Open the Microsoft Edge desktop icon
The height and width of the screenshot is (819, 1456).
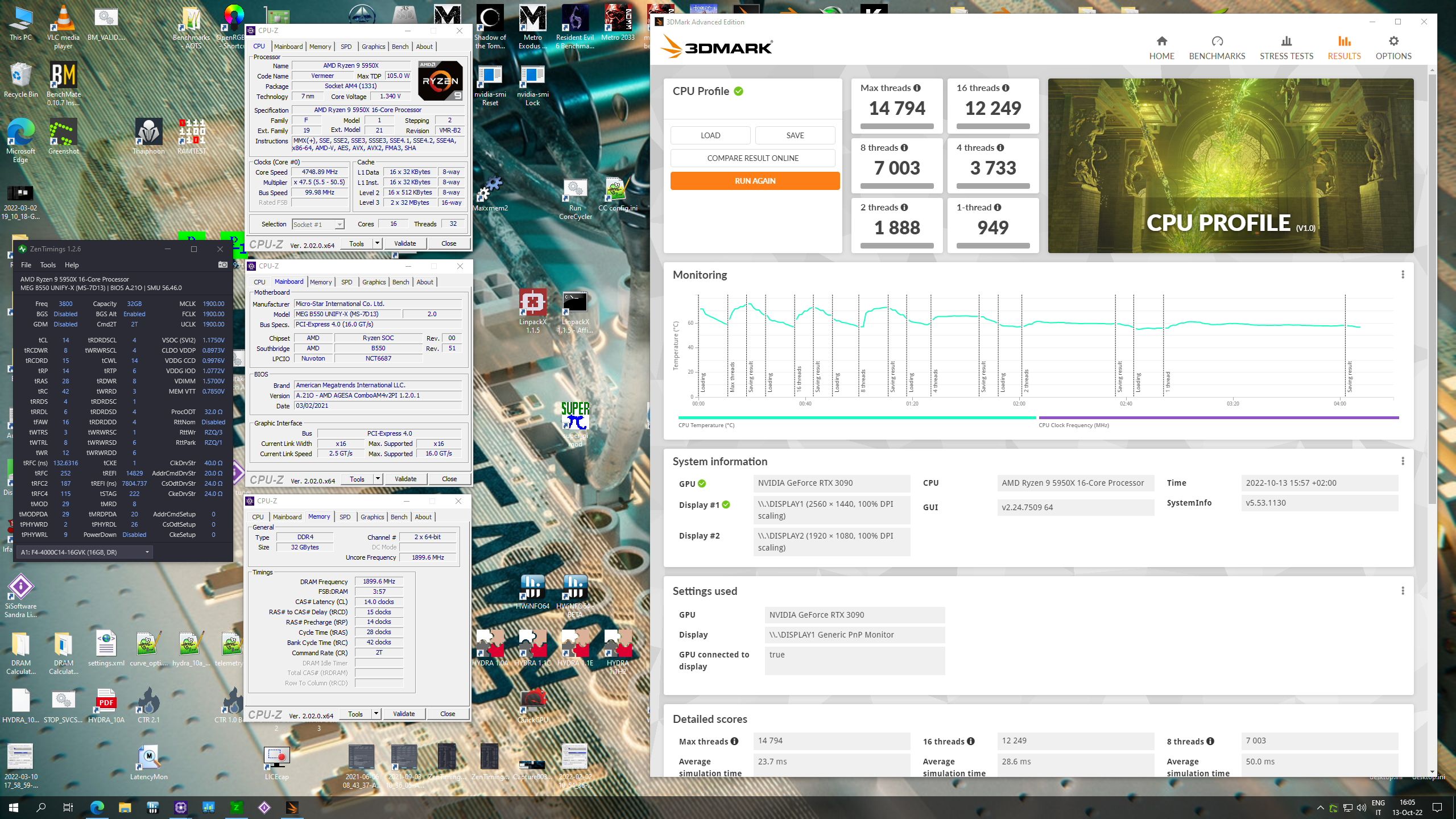(x=20, y=140)
